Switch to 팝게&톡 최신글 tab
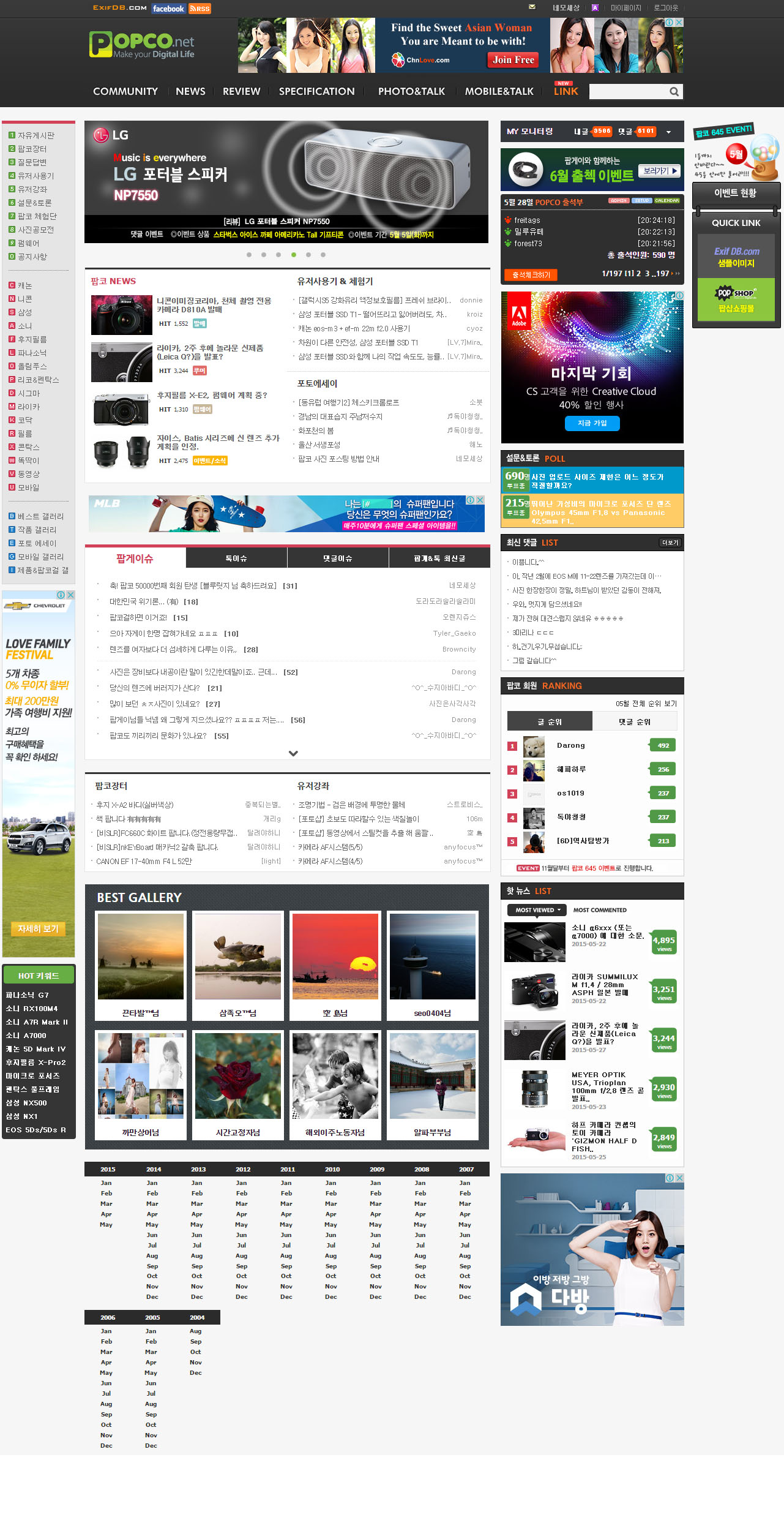This screenshot has width=784, height=1531. point(439,559)
